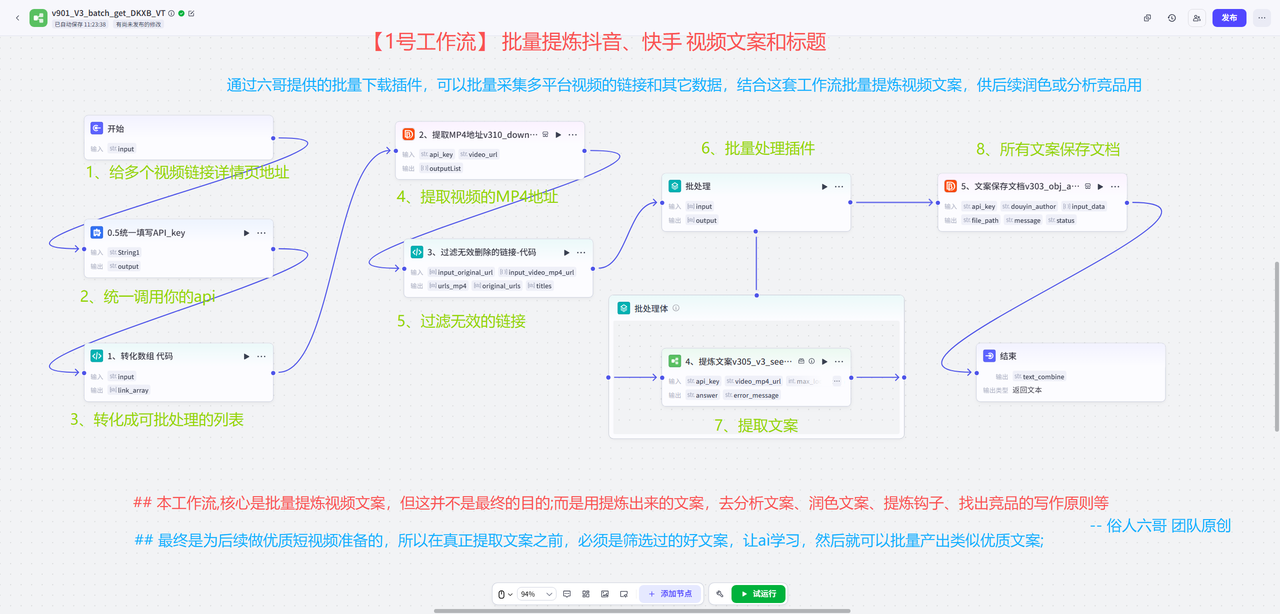Open mouse interaction mode dropdown
The height and width of the screenshot is (614, 1280).
506,594
